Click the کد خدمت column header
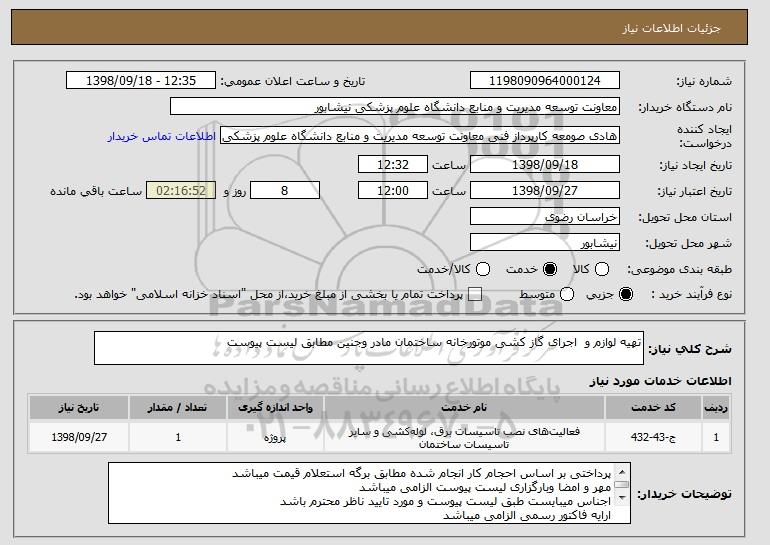 point(653,408)
